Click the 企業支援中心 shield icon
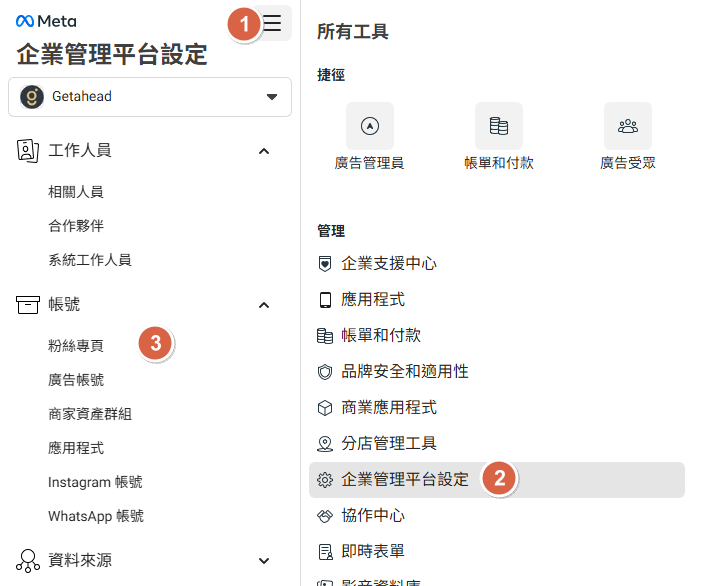The height and width of the screenshot is (586, 706). click(324, 264)
